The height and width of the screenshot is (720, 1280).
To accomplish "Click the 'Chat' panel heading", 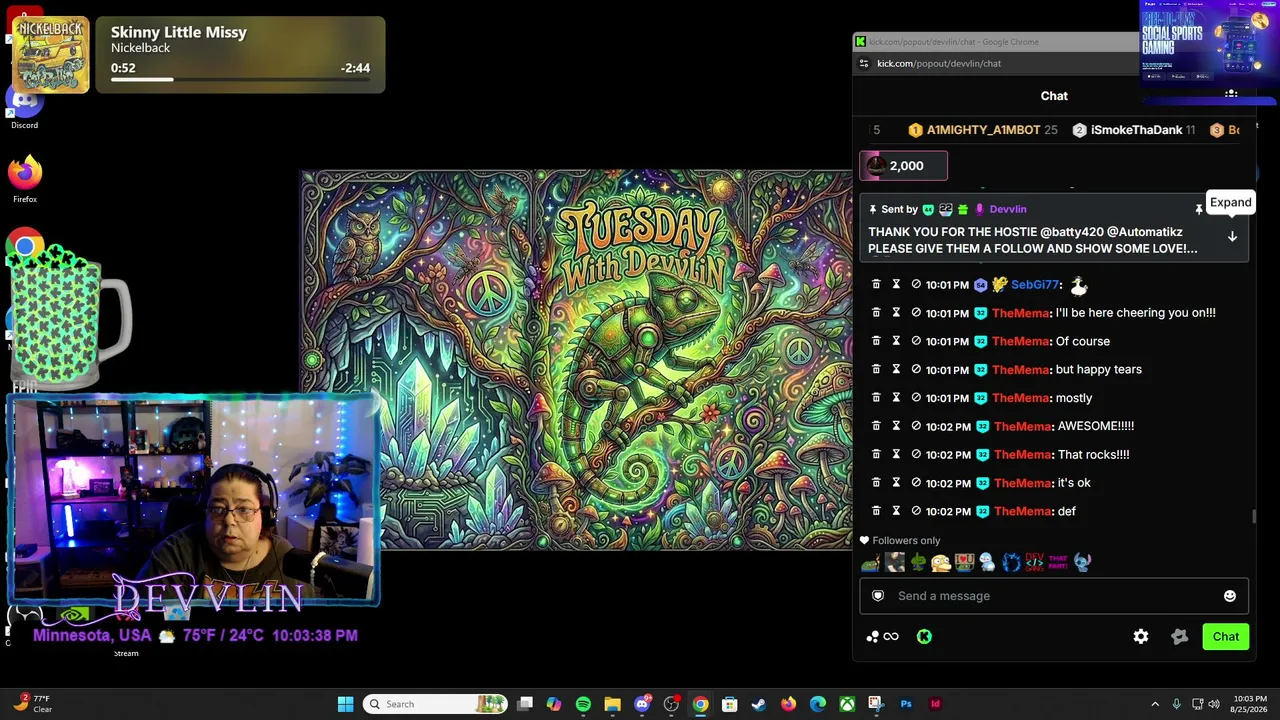I will (1054, 96).
